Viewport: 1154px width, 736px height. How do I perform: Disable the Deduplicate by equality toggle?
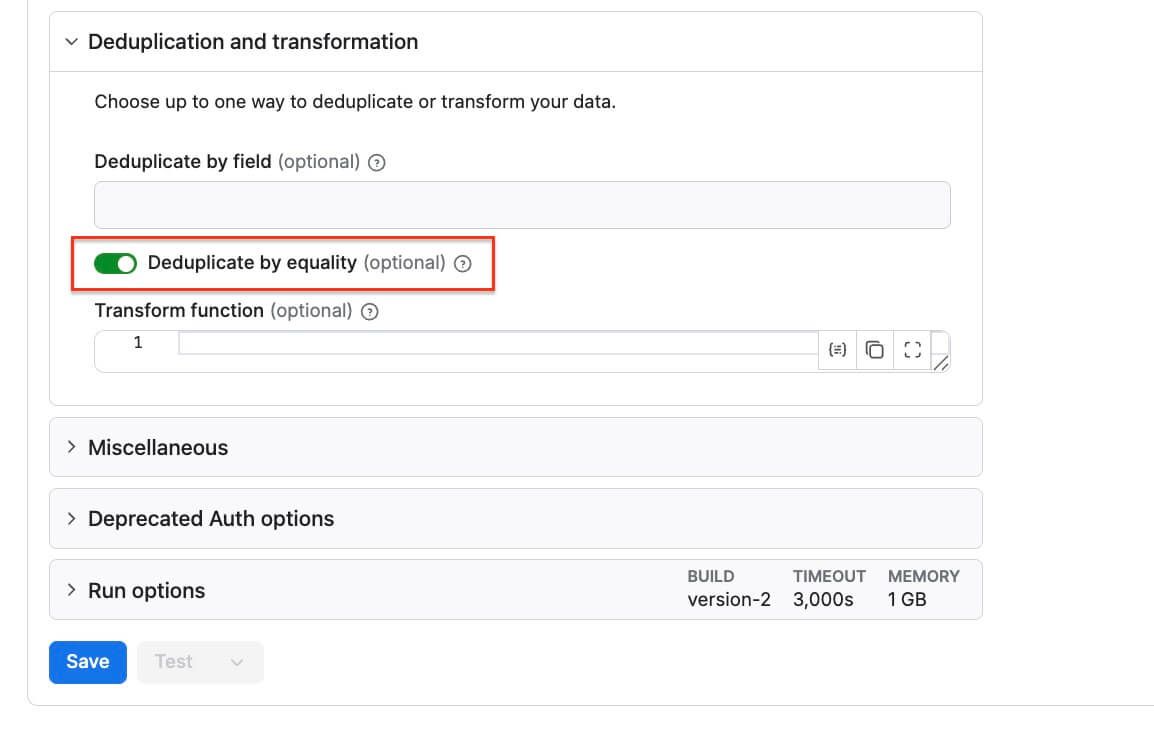pos(115,263)
